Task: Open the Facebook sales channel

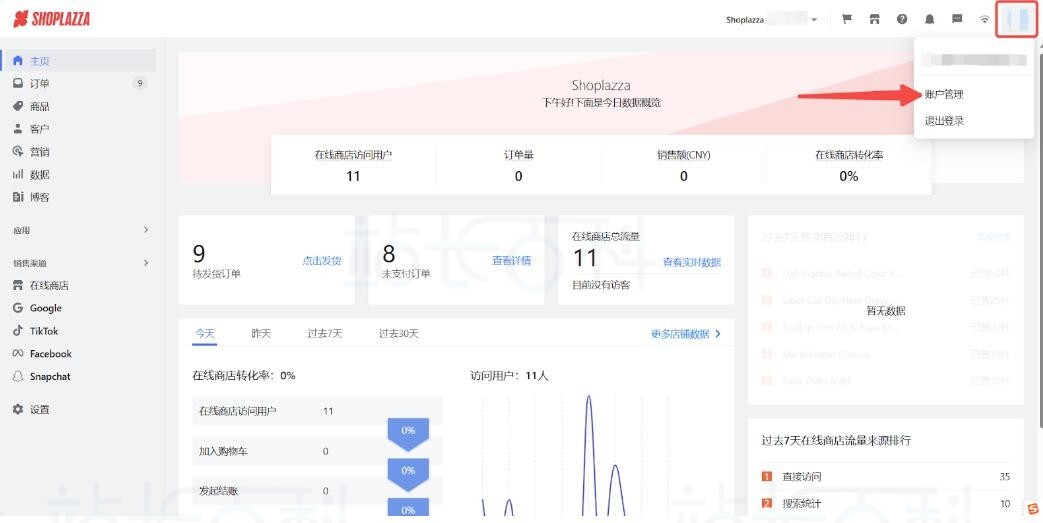Action: click(78, 353)
